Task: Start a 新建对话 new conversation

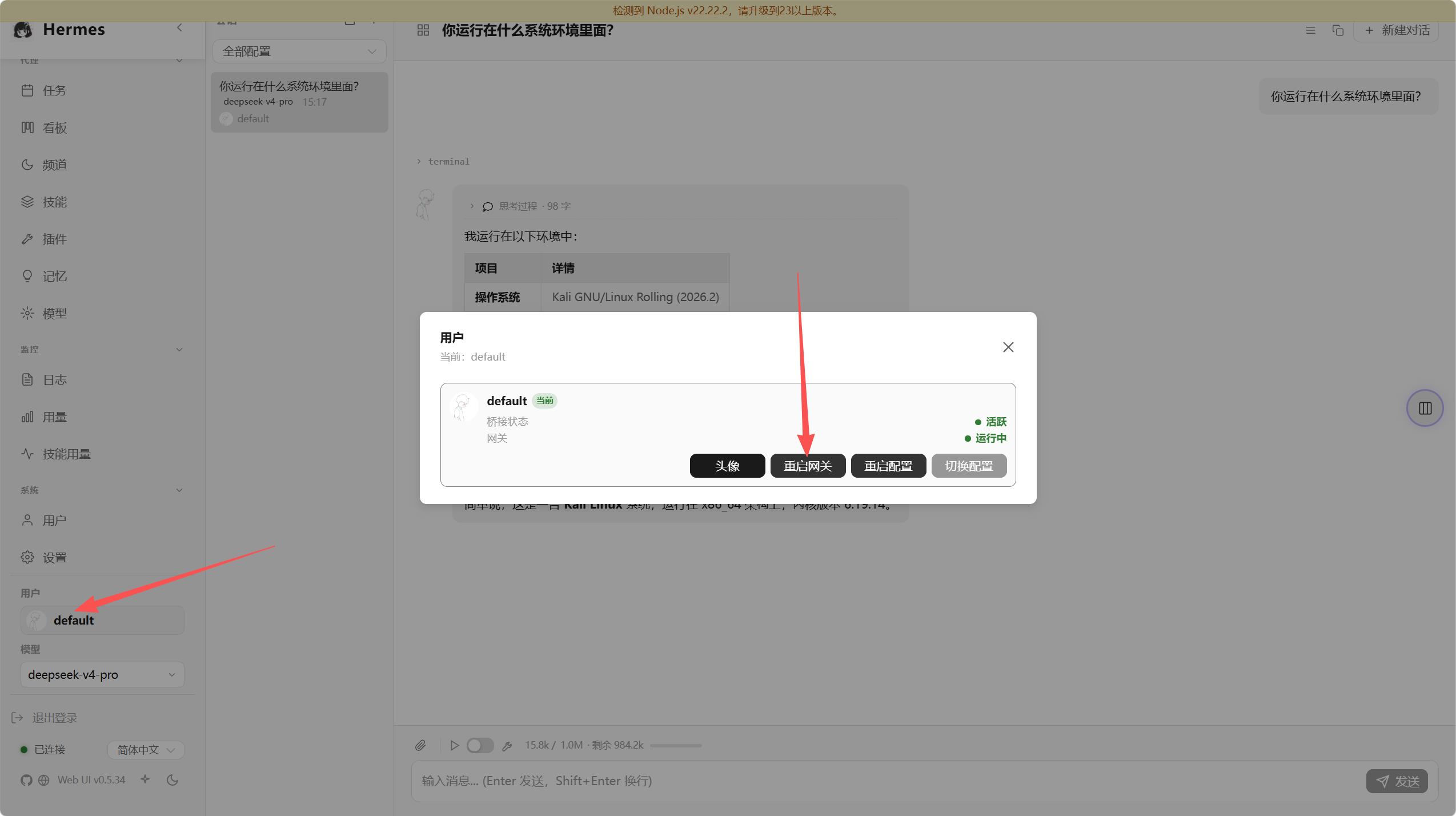Action: [1396, 30]
